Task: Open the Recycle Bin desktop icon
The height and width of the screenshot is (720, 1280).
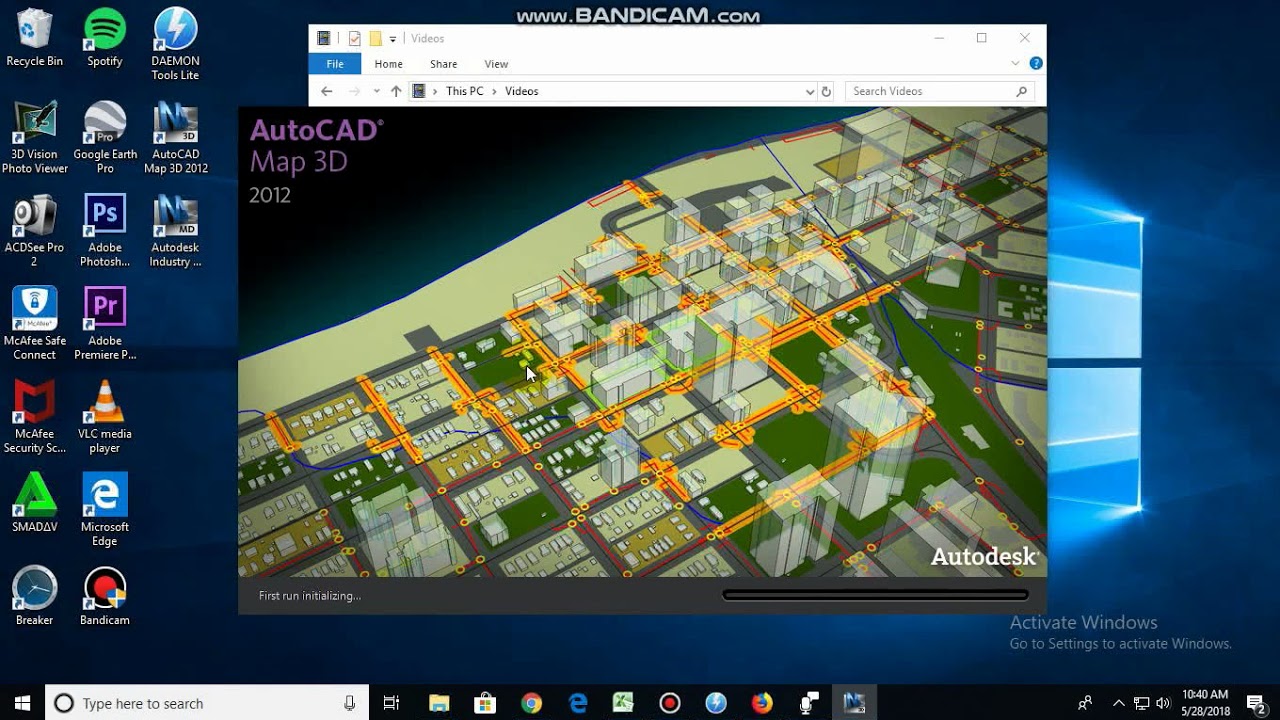Action: [34, 38]
